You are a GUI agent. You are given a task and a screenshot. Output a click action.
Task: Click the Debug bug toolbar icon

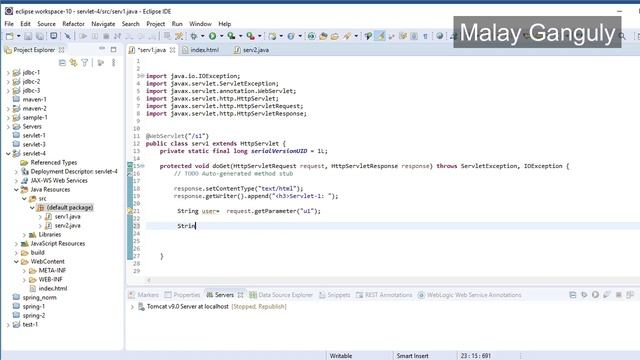194,36
